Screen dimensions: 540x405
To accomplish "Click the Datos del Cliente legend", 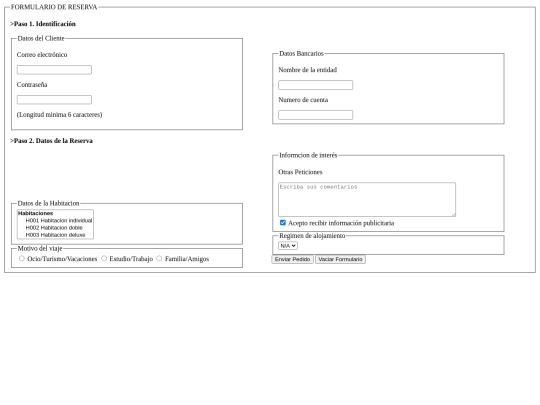I will point(41,38).
